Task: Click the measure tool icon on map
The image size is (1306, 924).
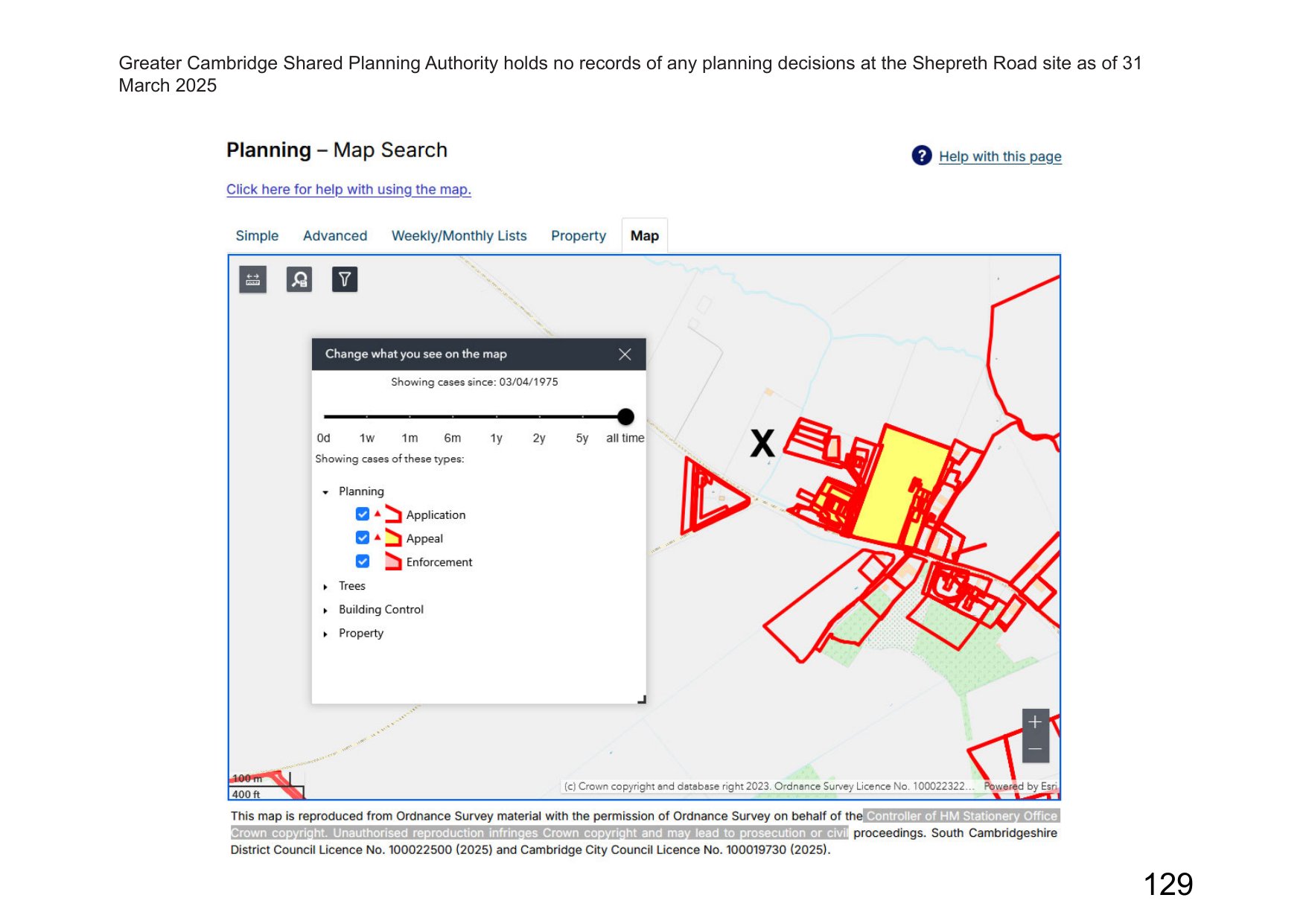Action: [x=252, y=280]
